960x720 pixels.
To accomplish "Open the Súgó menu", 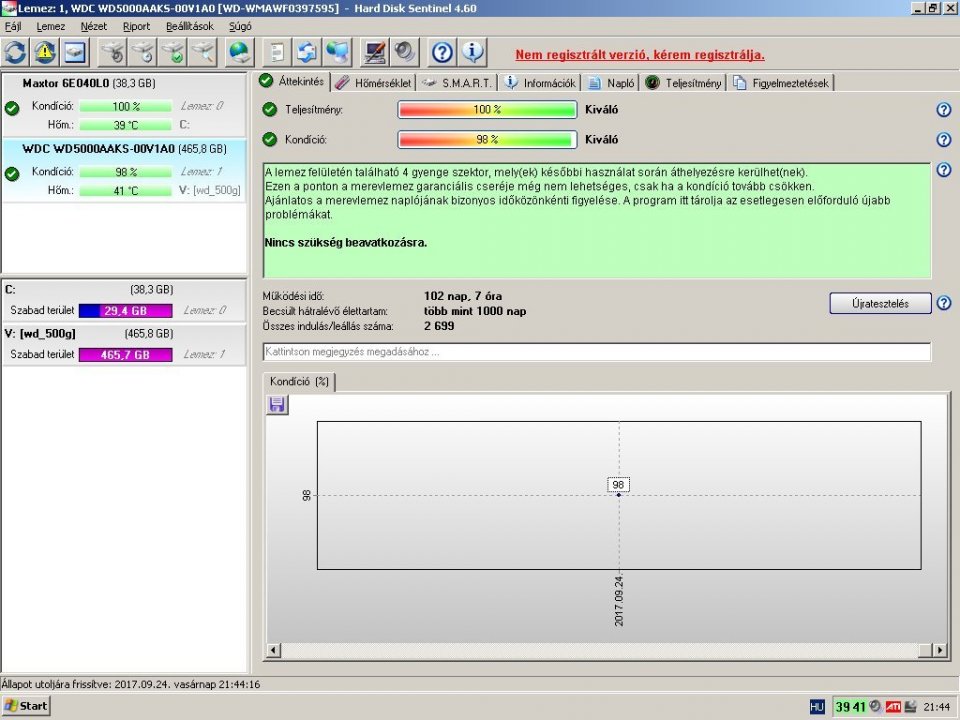I will click(240, 26).
